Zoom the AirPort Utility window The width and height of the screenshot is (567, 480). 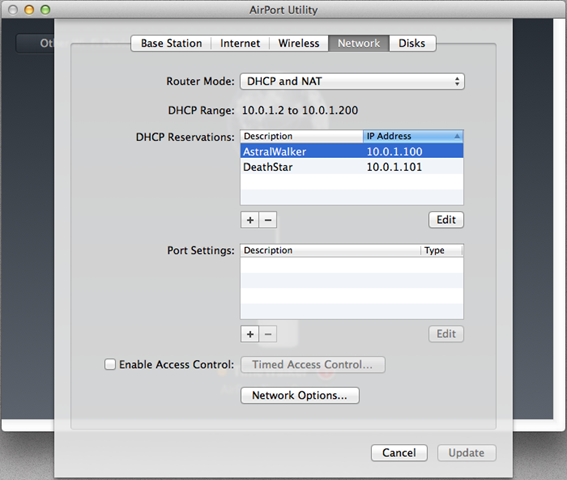(x=45, y=10)
